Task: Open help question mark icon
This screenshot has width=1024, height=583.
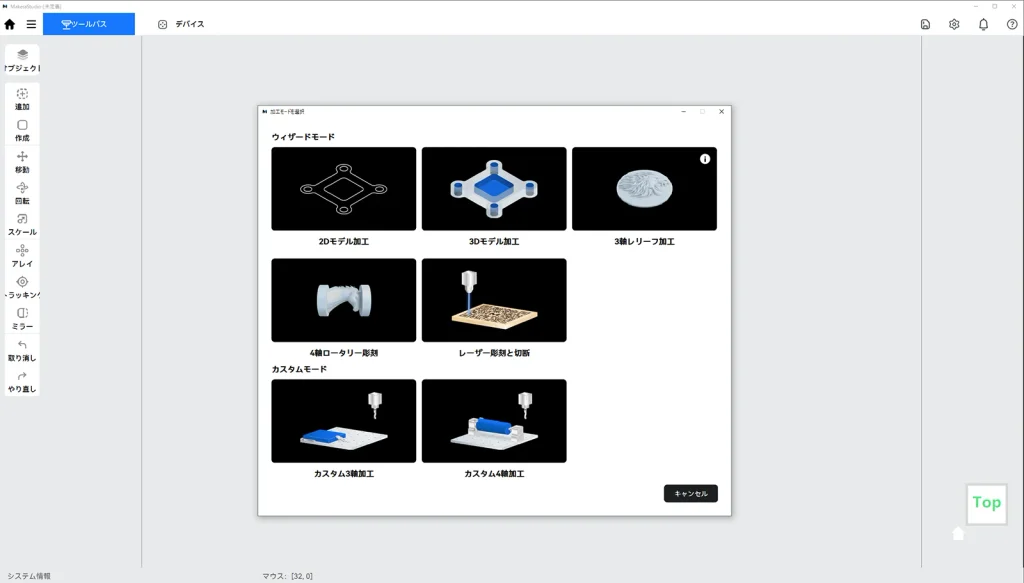Action: (x=1012, y=24)
